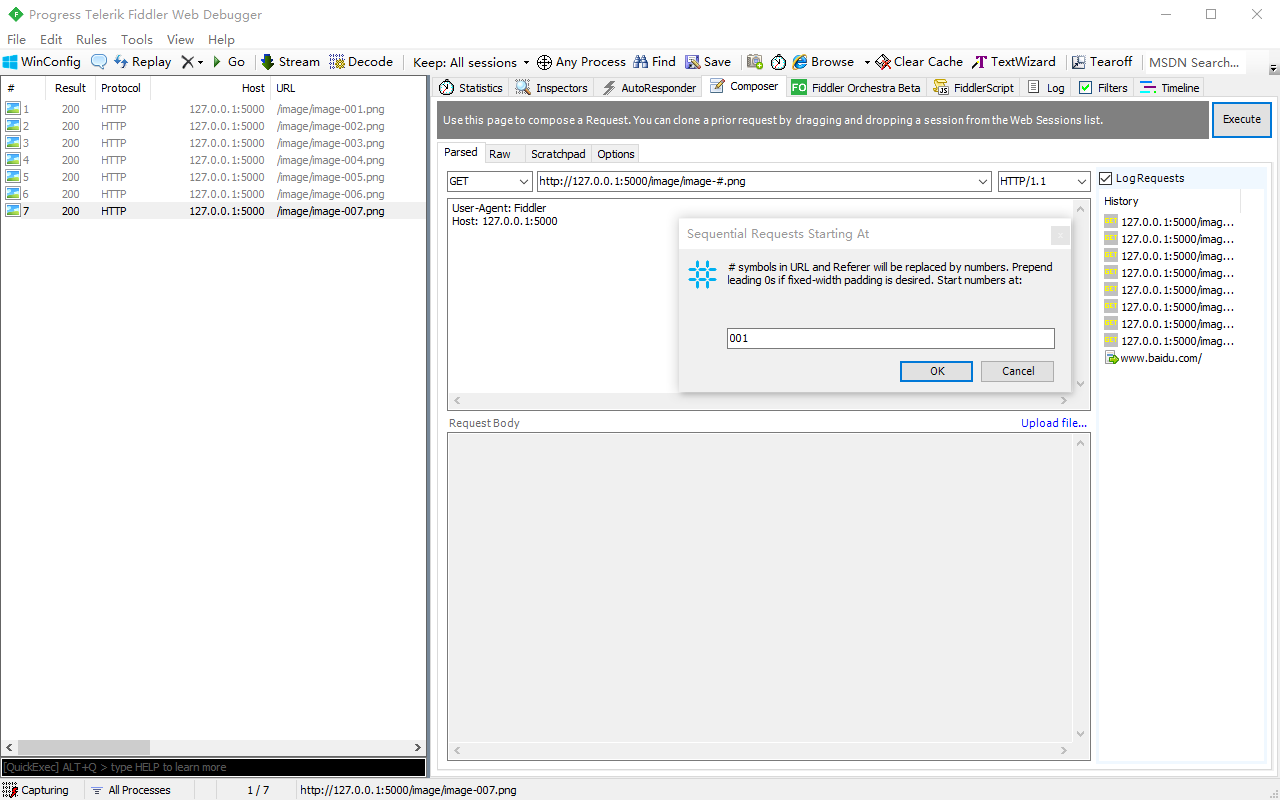The height and width of the screenshot is (800, 1280).
Task: Click the comment speech bubble icon
Action: (99, 62)
